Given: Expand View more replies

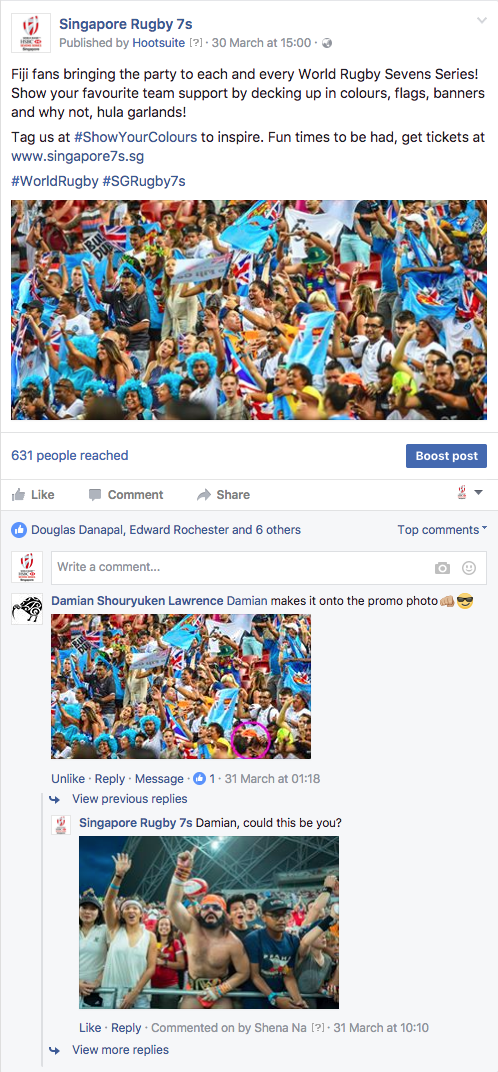Looking at the screenshot, I should (120, 1049).
